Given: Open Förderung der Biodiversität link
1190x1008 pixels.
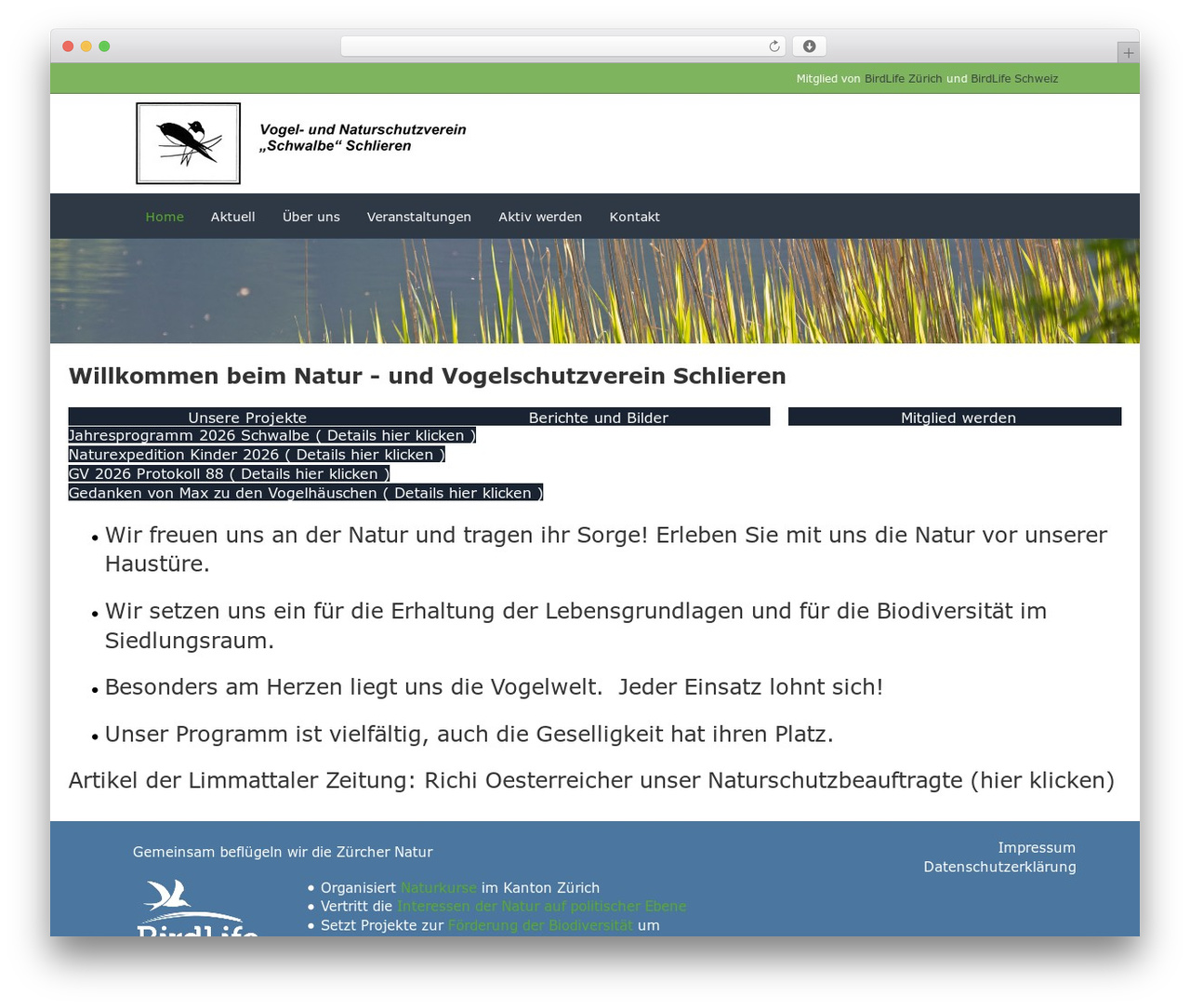Looking at the screenshot, I should click(540, 925).
